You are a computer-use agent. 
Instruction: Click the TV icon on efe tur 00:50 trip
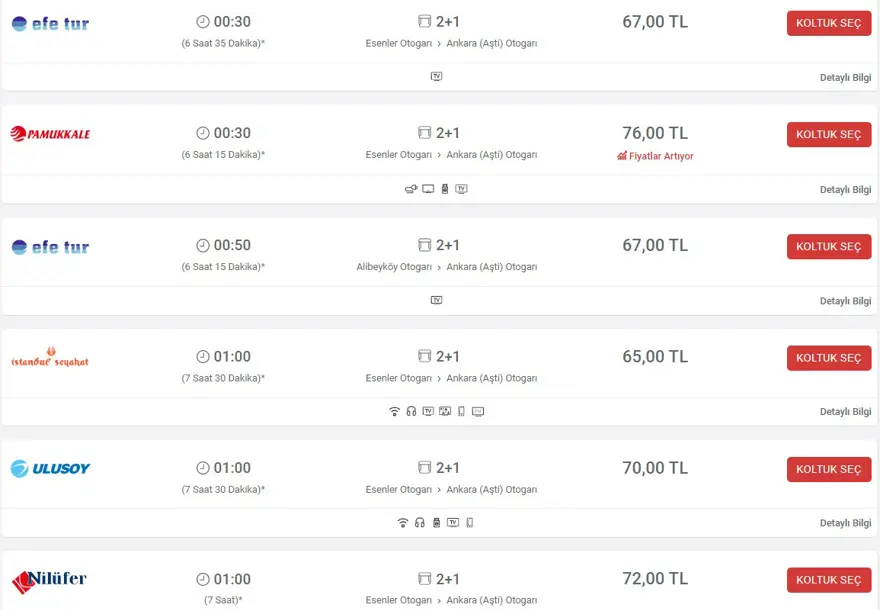(436, 300)
